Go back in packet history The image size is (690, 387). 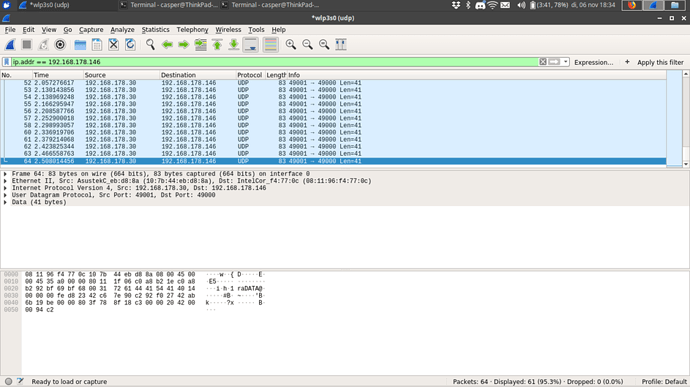pos(167,44)
